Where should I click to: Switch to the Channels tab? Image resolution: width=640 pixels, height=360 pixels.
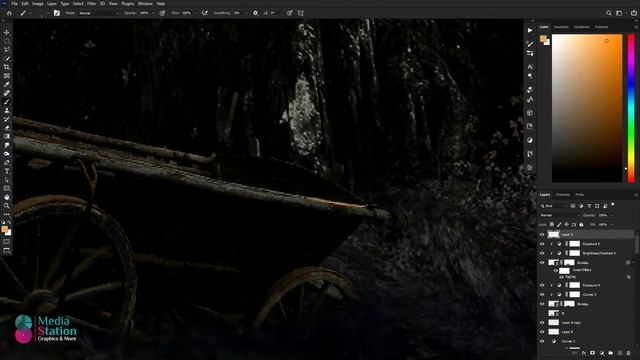pyautogui.click(x=563, y=195)
